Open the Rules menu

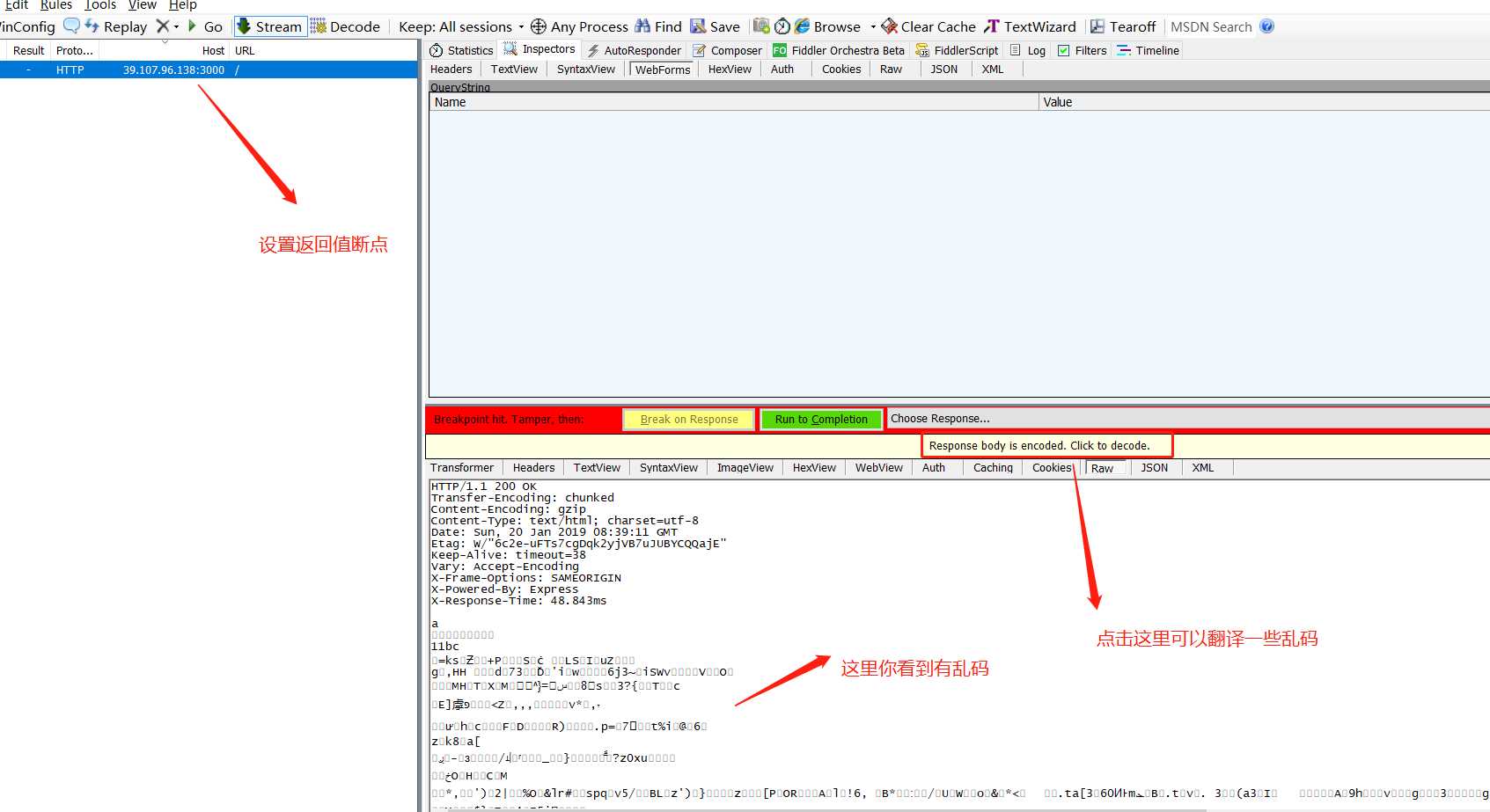pyautogui.click(x=56, y=5)
